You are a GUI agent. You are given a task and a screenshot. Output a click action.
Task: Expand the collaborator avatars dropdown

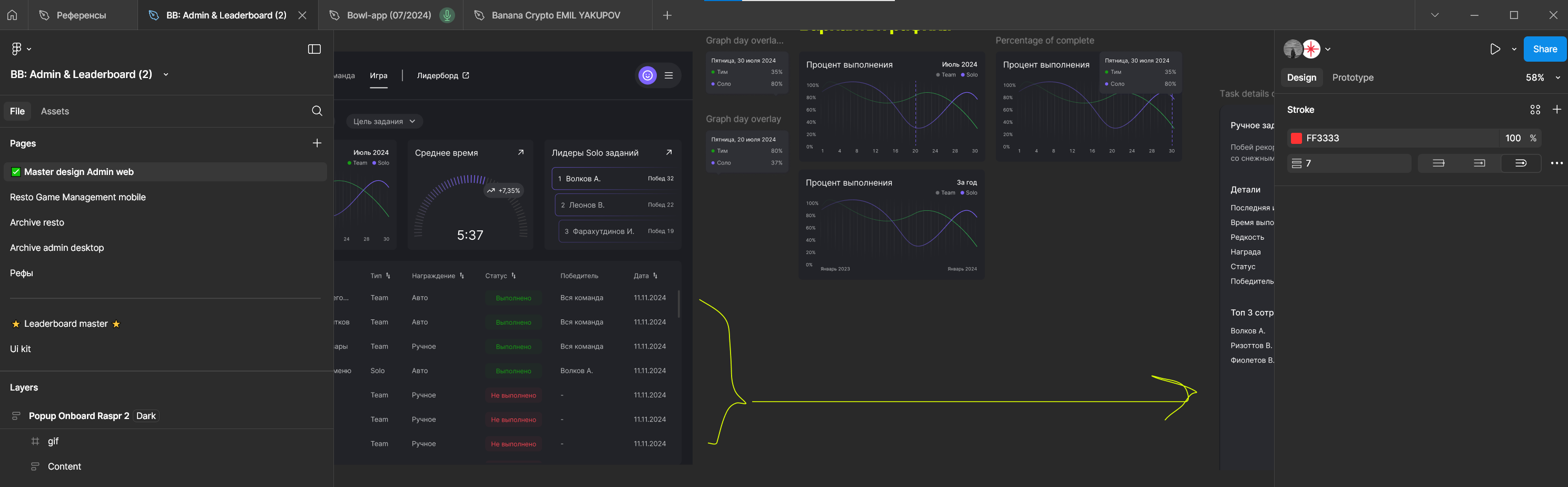[1328, 50]
